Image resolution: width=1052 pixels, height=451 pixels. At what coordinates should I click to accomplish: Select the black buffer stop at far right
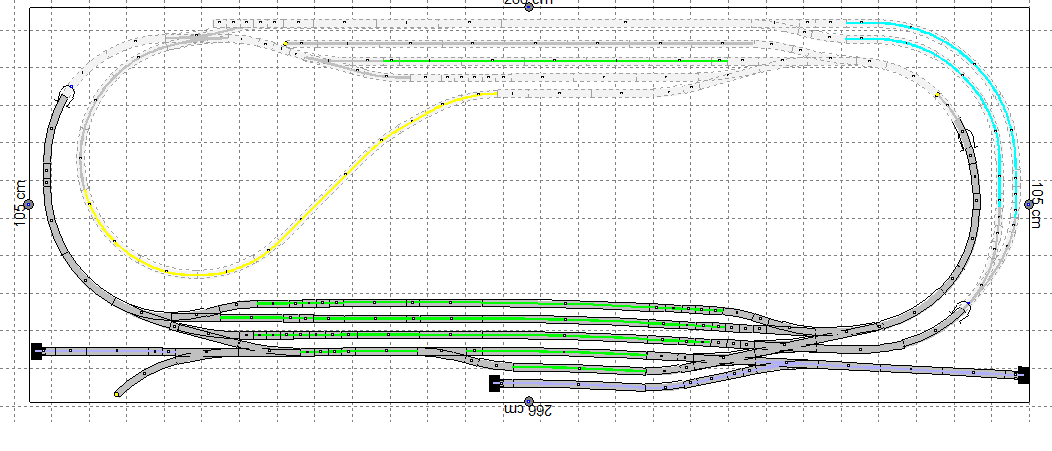coord(1021,375)
